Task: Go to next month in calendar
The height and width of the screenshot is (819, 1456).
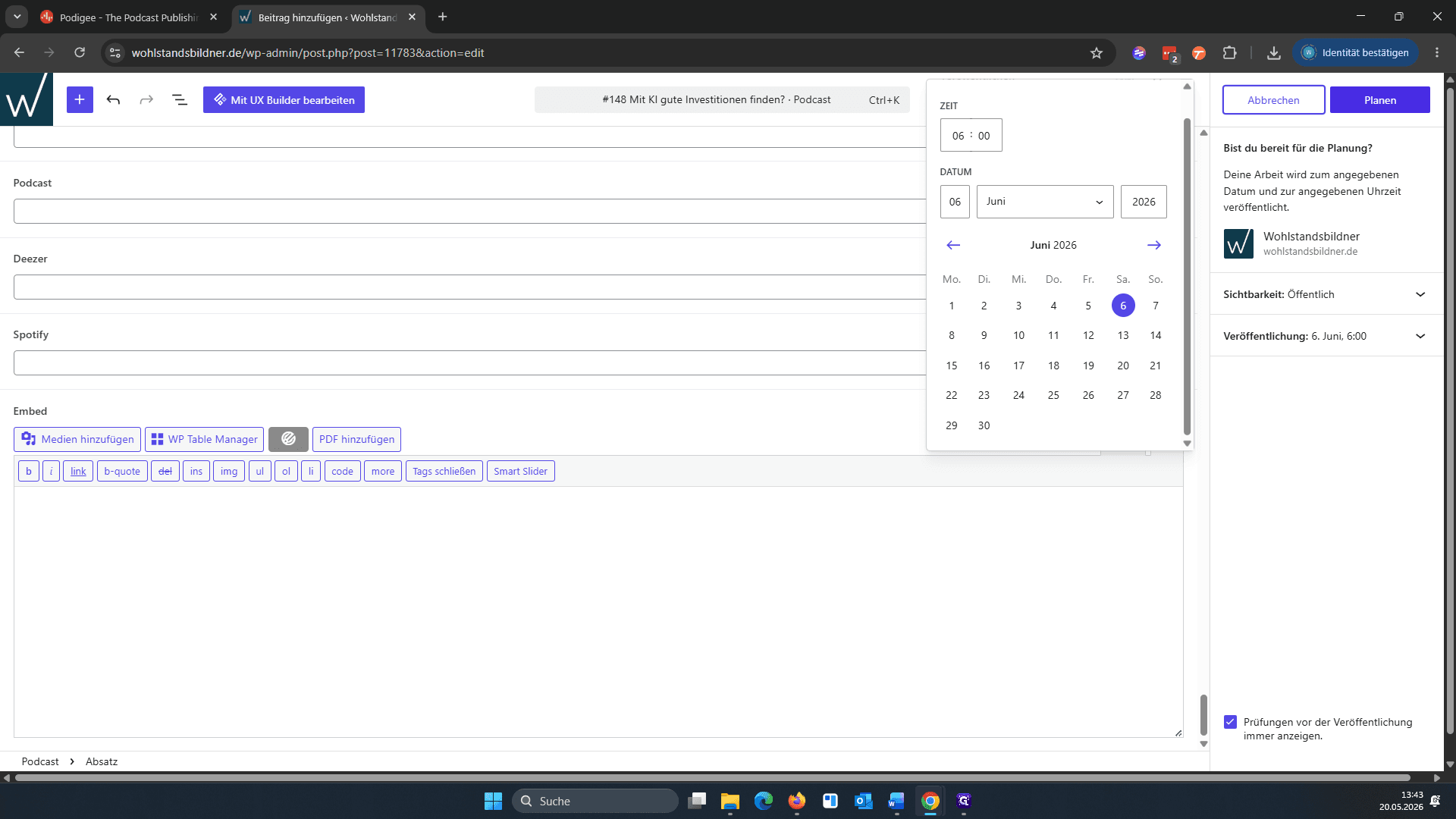Action: (x=1154, y=245)
